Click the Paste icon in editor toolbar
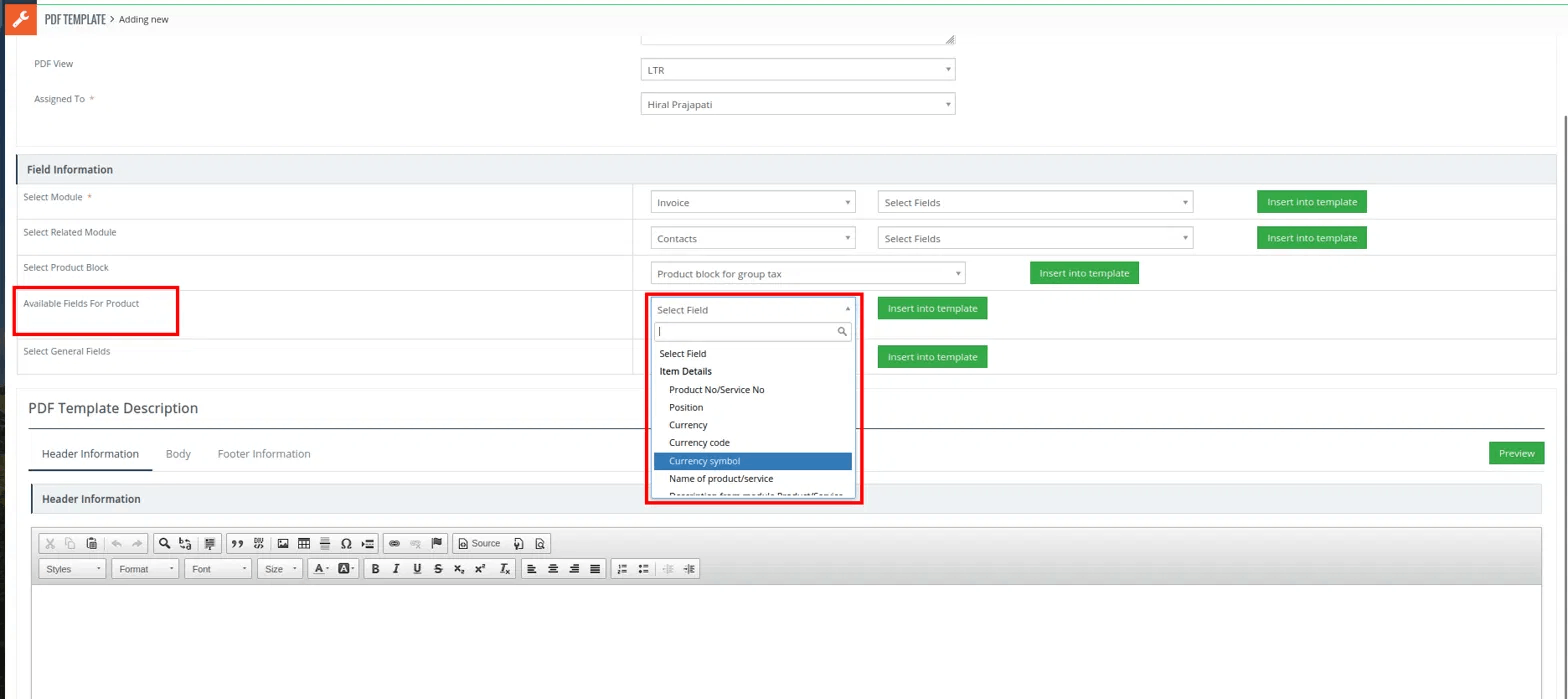Image resolution: width=1568 pixels, height=699 pixels. pos(92,544)
